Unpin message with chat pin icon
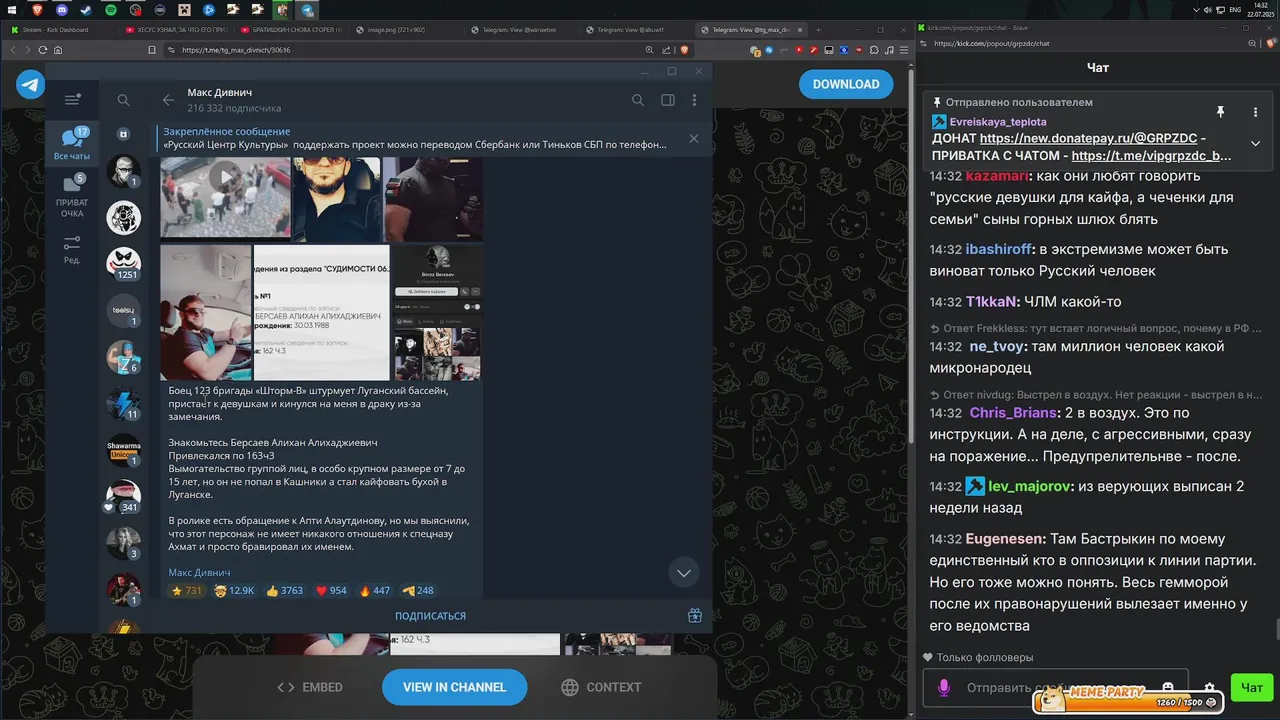The width and height of the screenshot is (1280, 720). [x=1220, y=112]
